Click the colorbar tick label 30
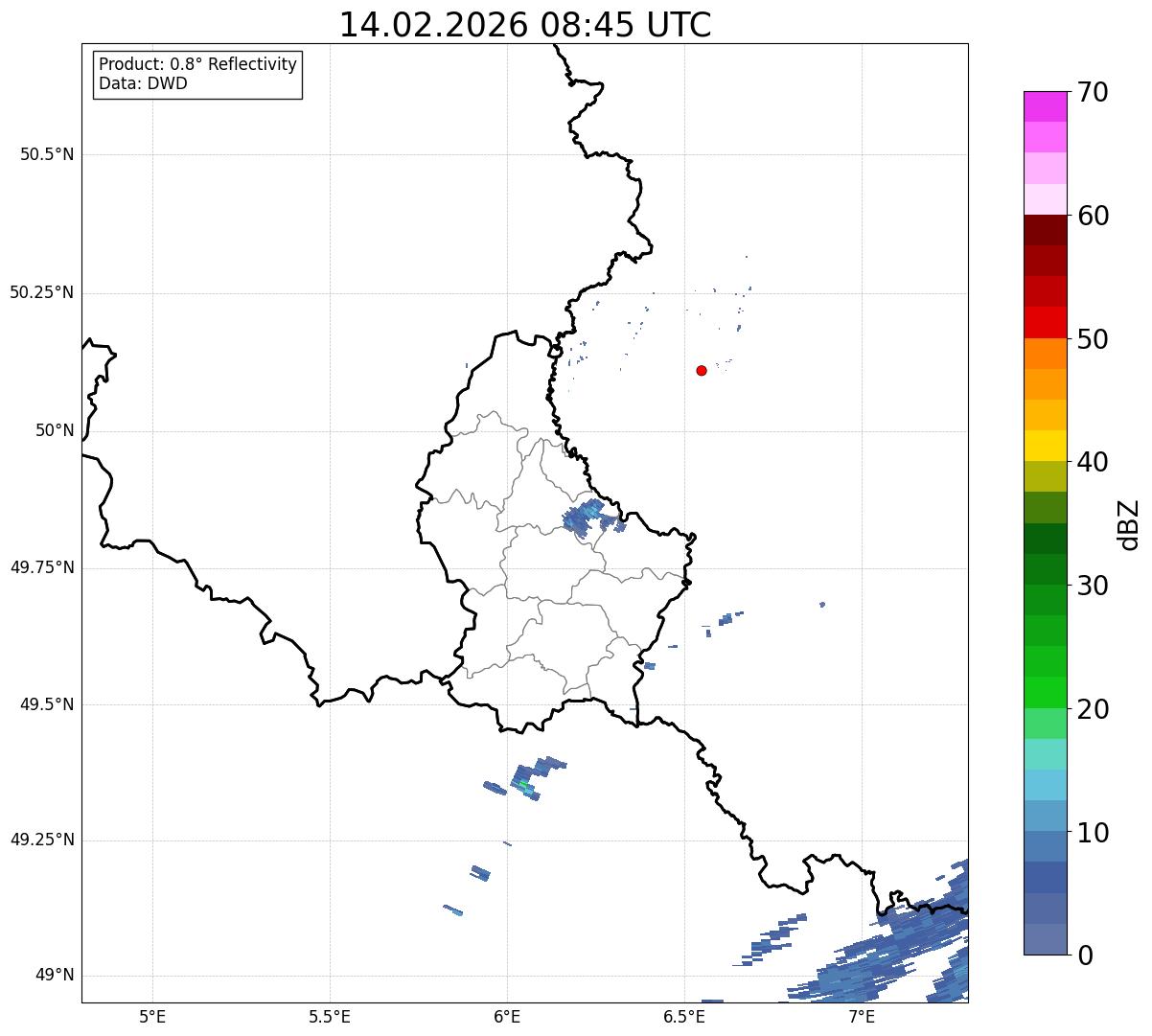 point(1092,586)
